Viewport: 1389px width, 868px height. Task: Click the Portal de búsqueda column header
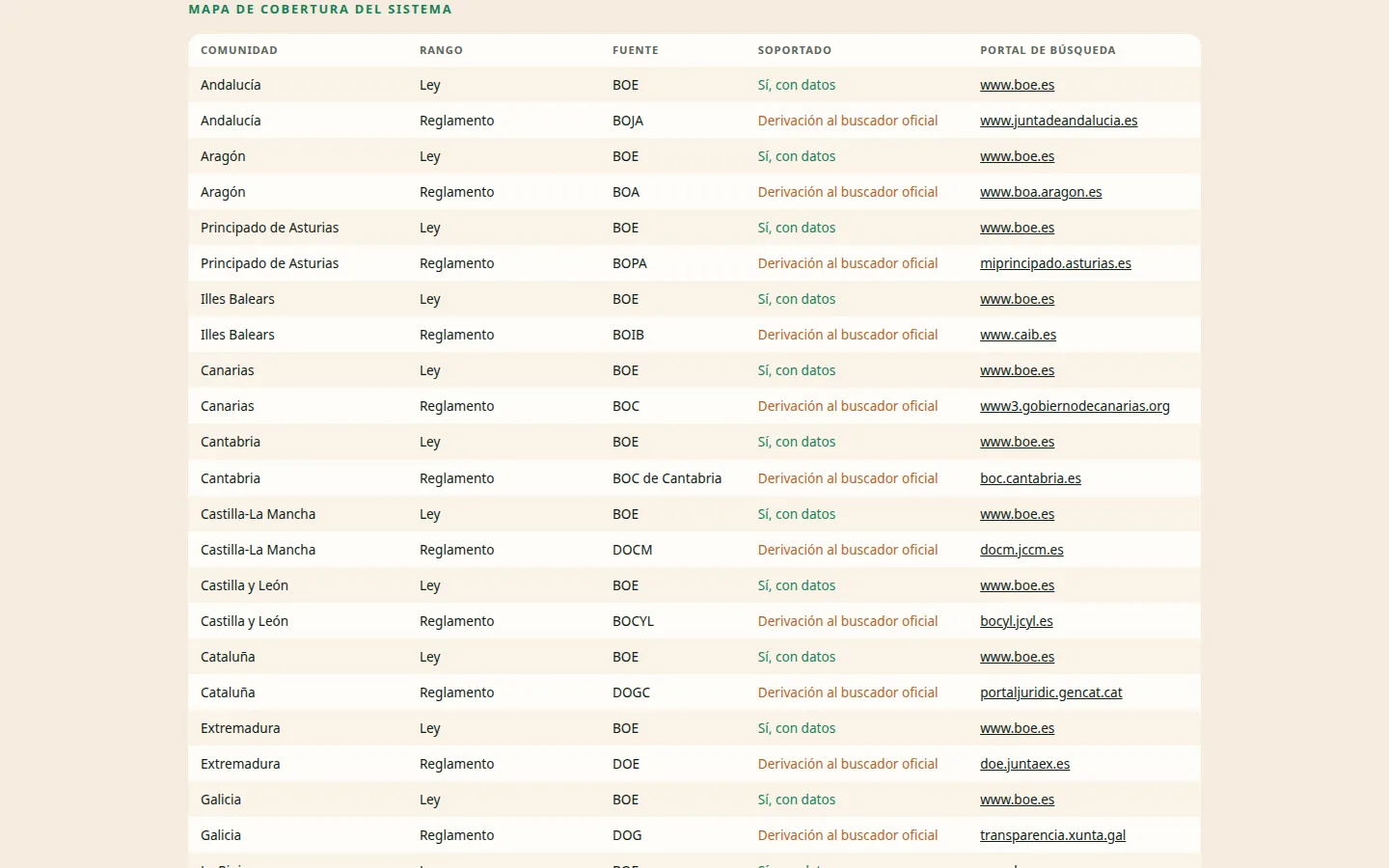tap(1048, 50)
